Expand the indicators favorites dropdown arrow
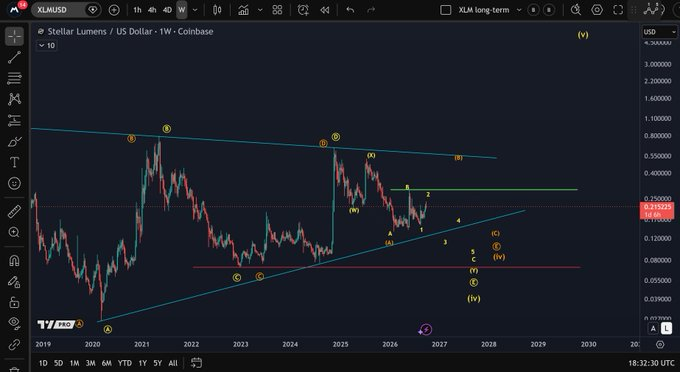Image resolution: width=680 pixels, height=372 pixels. click(x=260, y=10)
